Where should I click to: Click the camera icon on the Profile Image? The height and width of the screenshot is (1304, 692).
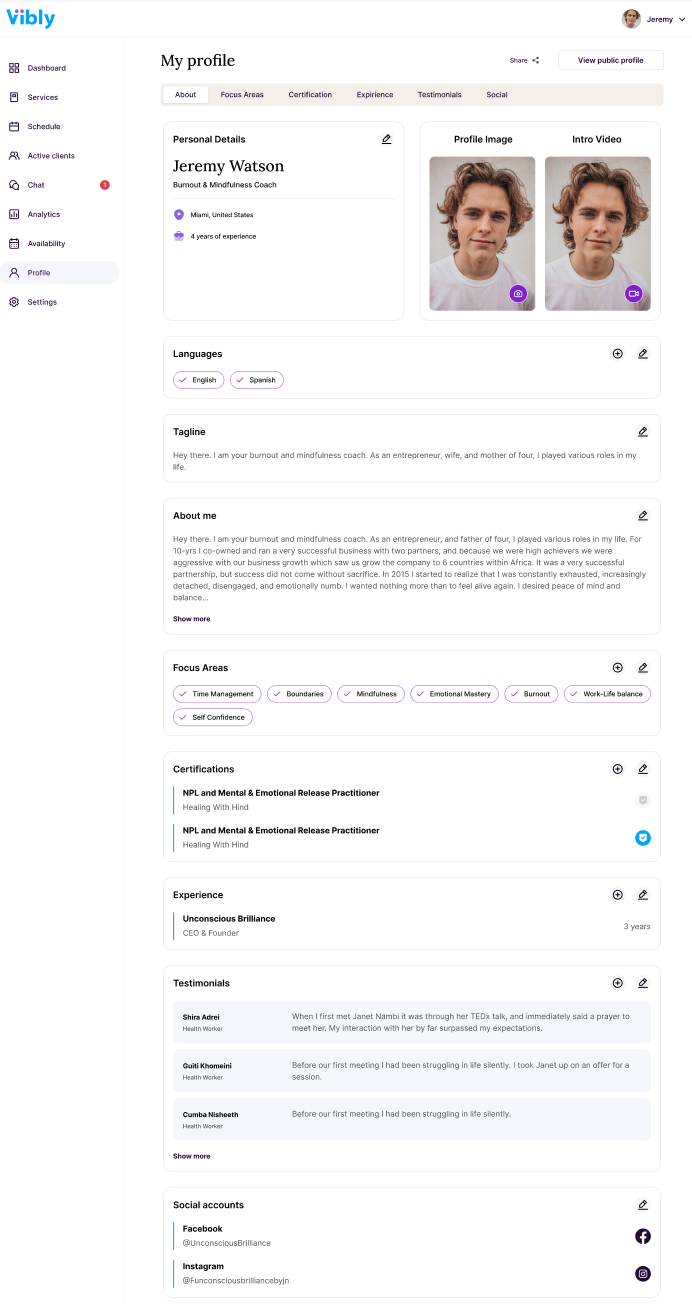(518, 293)
